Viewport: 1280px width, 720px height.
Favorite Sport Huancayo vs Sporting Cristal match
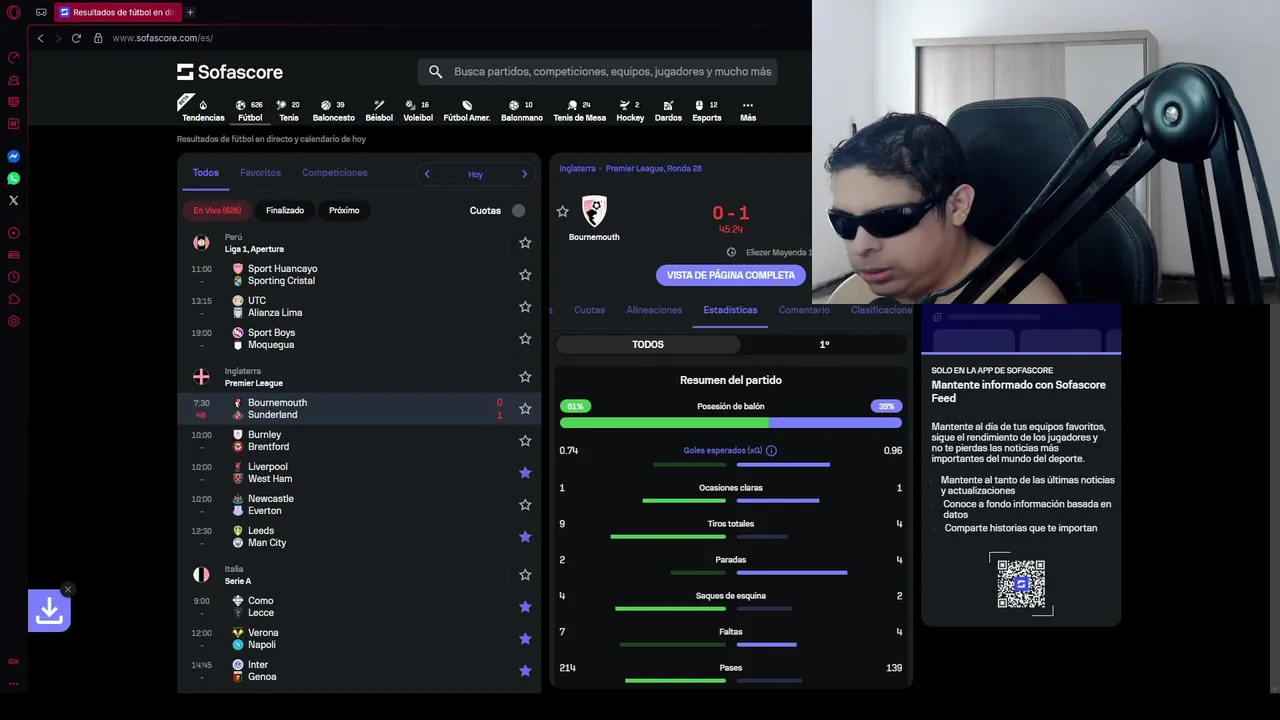tap(525, 275)
